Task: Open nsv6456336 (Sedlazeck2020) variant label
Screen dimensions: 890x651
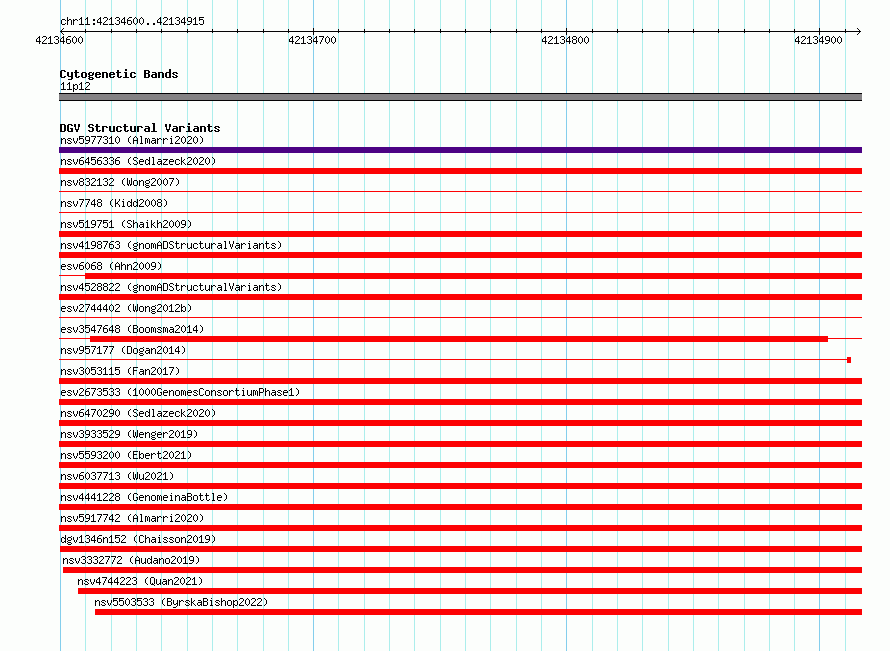Action: [x=138, y=161]
